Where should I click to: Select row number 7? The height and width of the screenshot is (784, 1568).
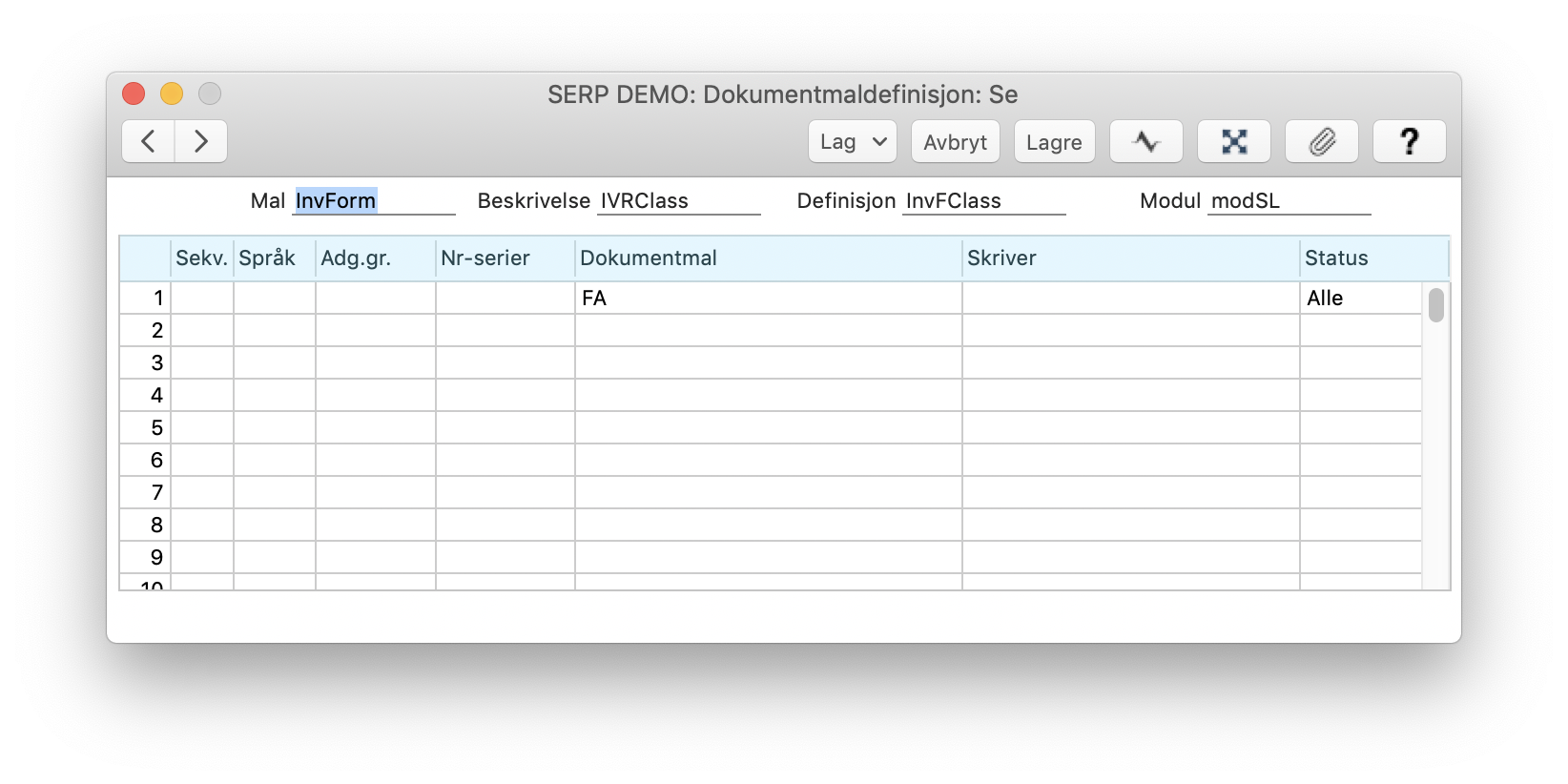pos(146,492)
